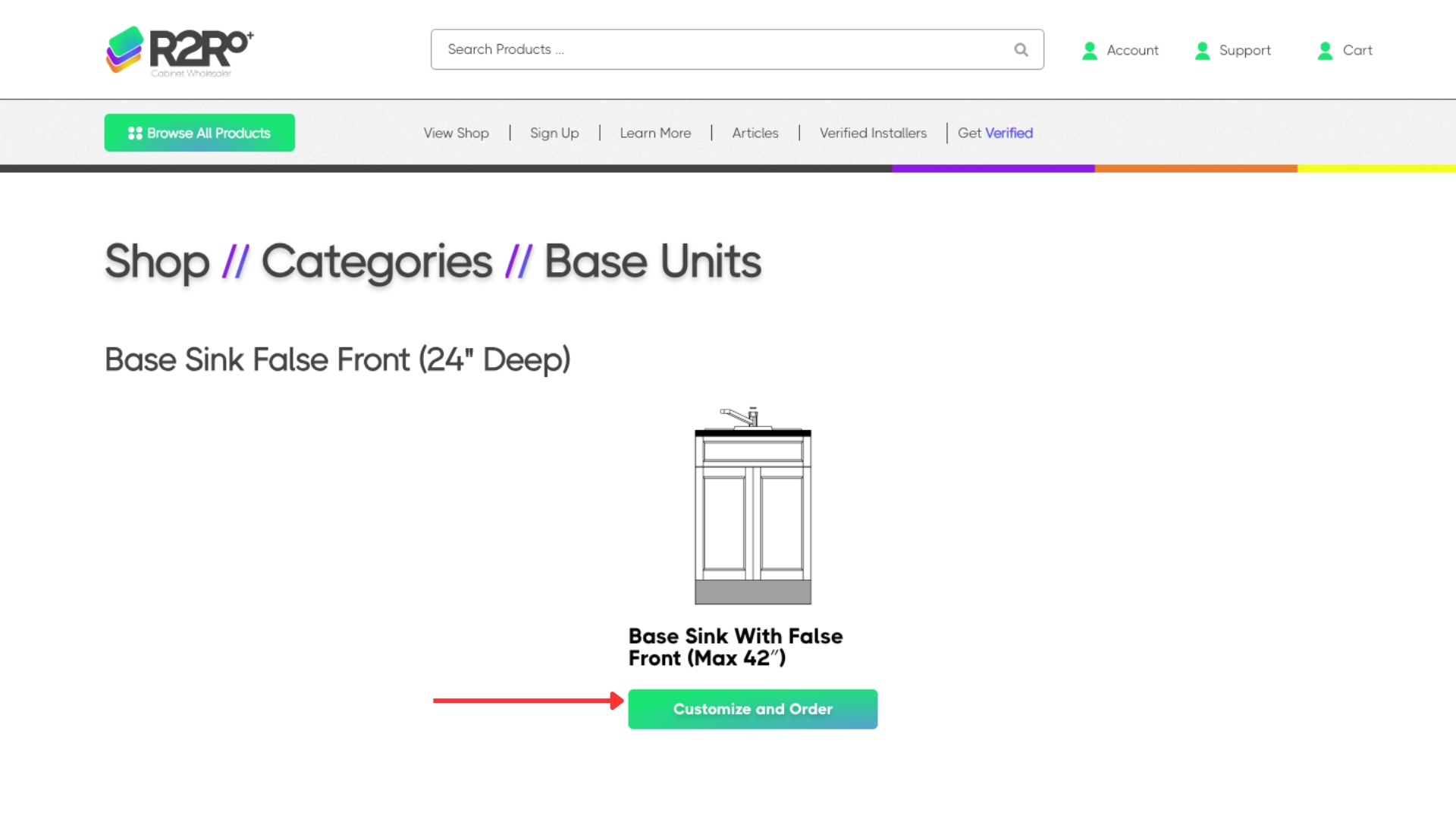Navigate to Articles
Screen dimensions: 1456x819
[x=755, y=133]
